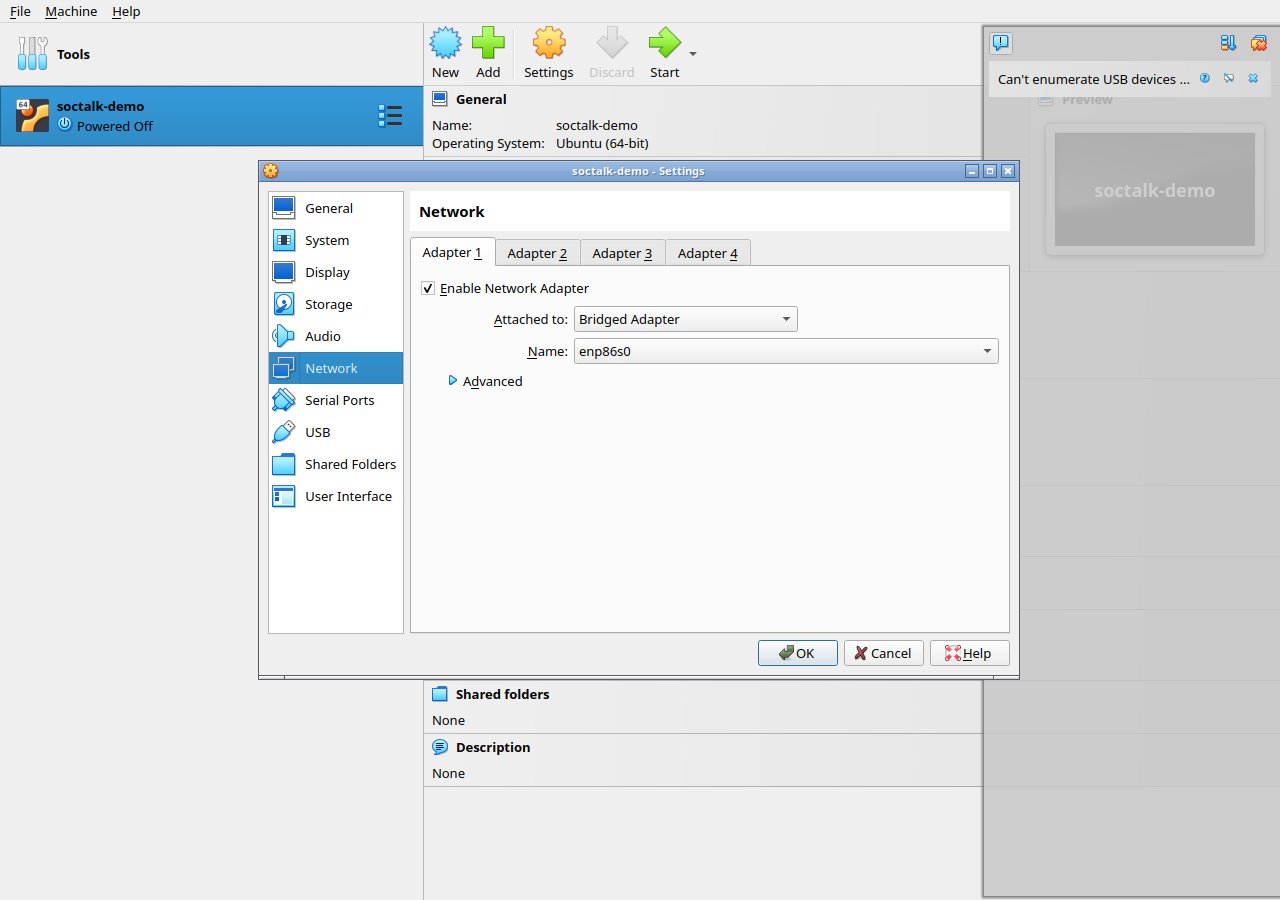The image size is (1280, 900).
Task: Click the green Add machine icon
Action: click(488, 43)
